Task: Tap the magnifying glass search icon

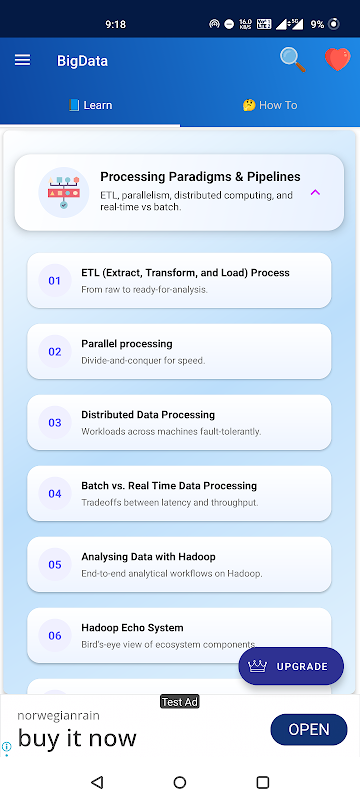Action: point(293,60)
